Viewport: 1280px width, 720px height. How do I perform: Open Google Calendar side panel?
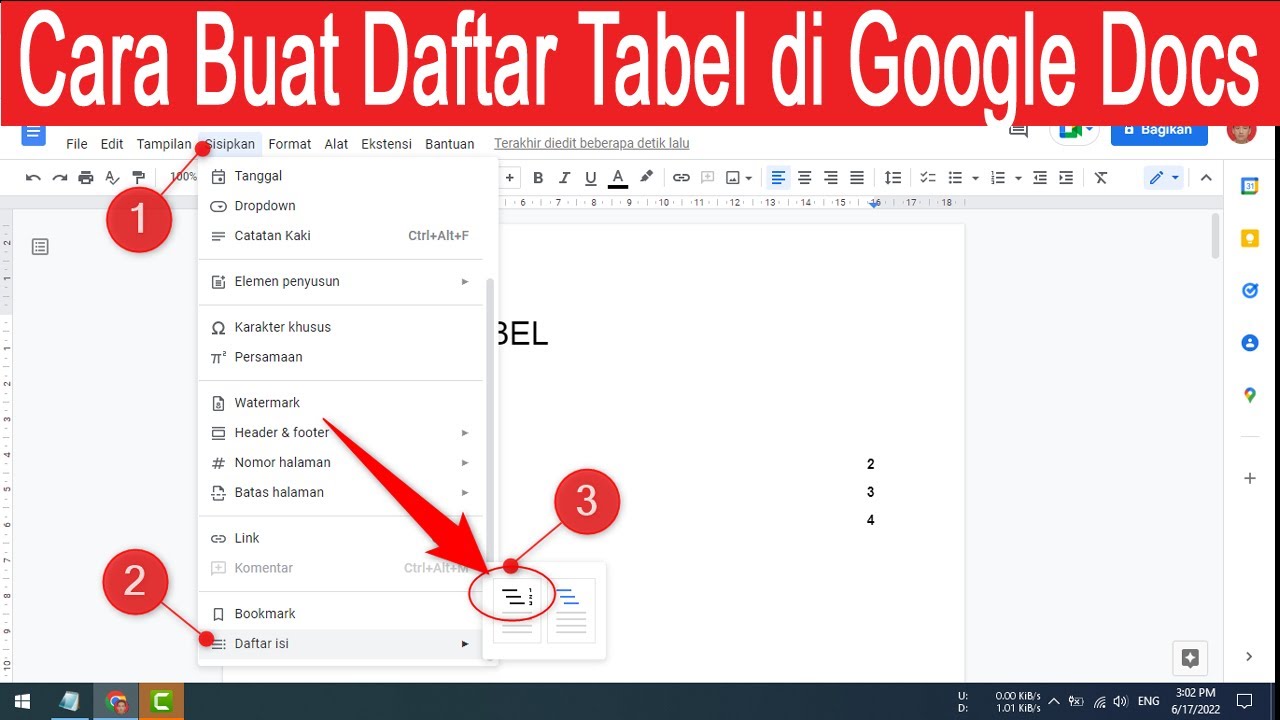[1250, 186]
